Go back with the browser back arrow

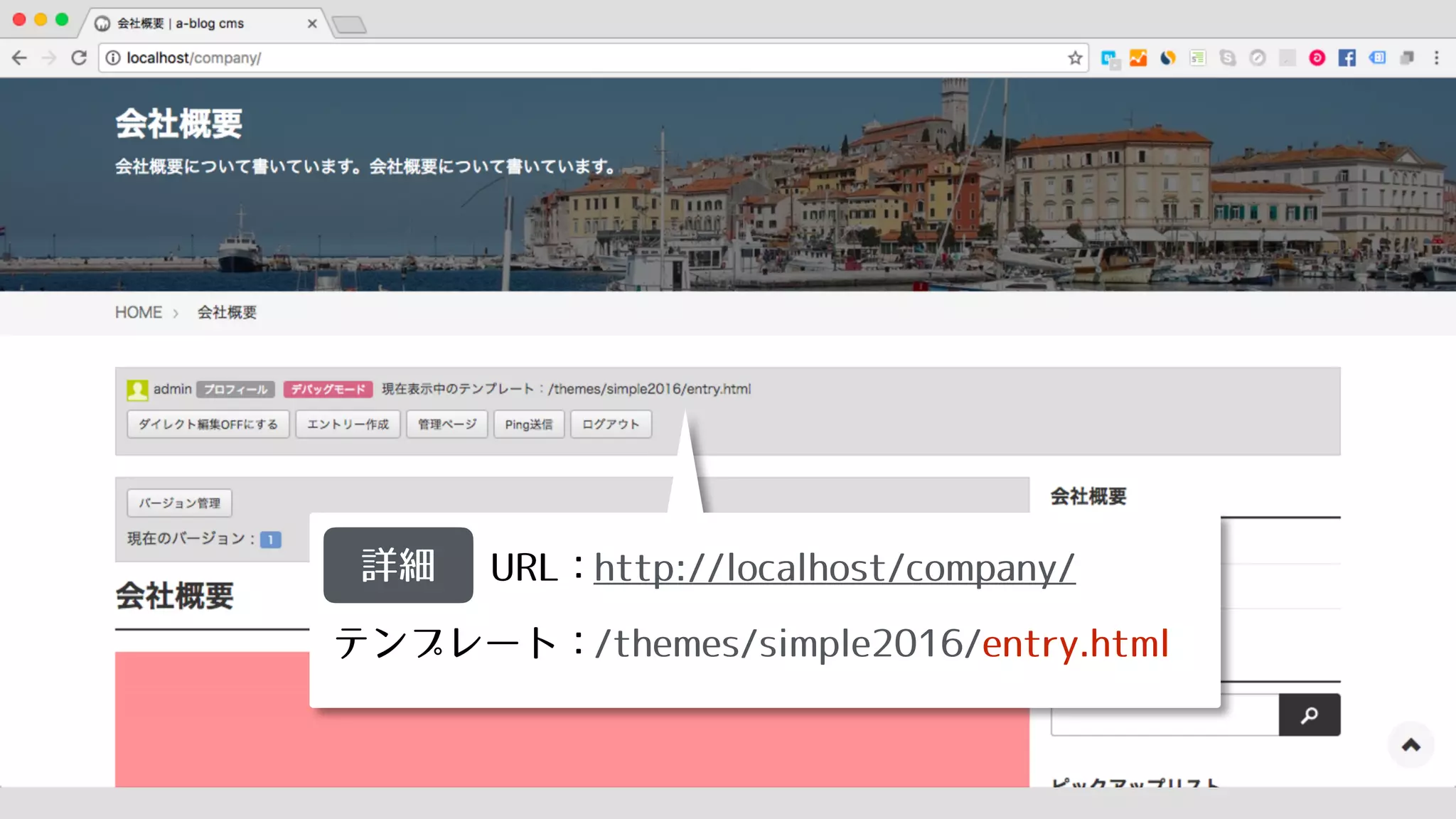tap(19, 58)
